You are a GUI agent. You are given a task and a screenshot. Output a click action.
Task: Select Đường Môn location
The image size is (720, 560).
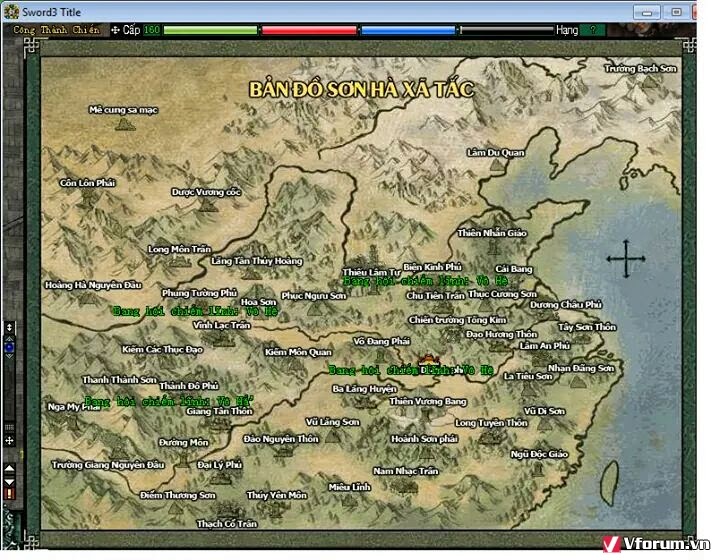pos(184,442)
